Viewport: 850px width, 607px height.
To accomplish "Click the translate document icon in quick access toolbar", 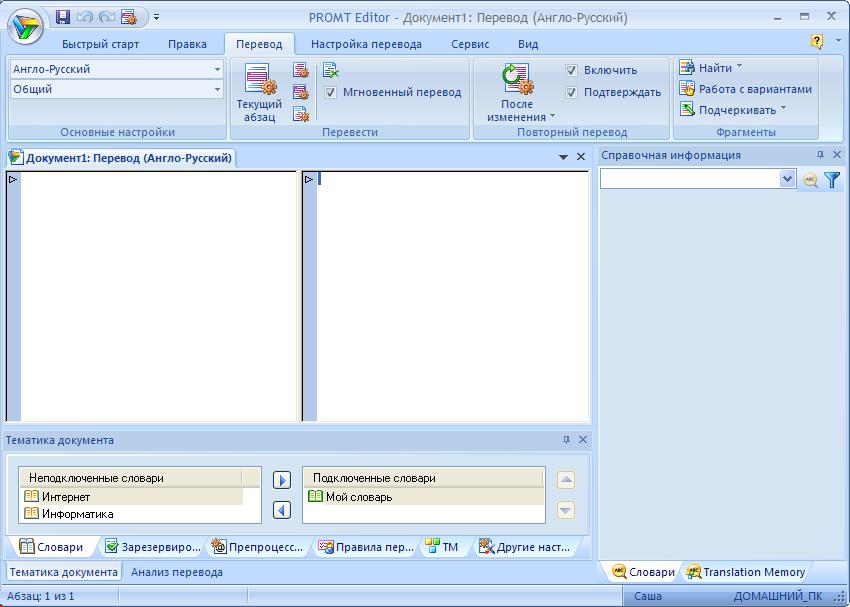I will (129, 17).
